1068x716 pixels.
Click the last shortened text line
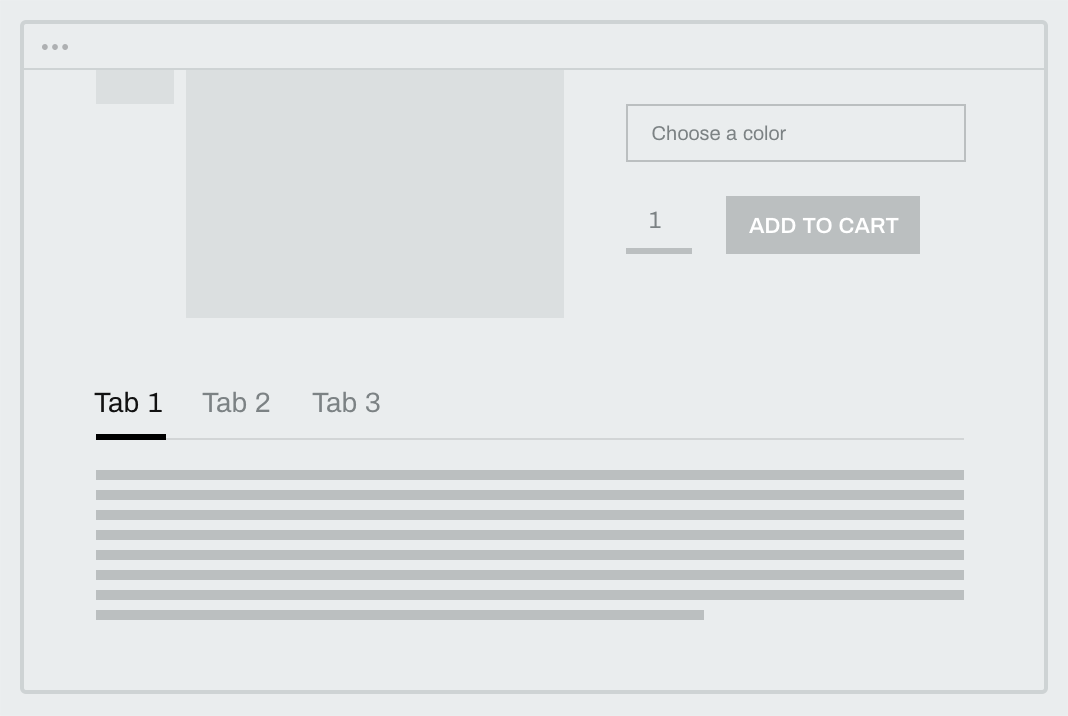pyautogui.click(x=400, y=615)
